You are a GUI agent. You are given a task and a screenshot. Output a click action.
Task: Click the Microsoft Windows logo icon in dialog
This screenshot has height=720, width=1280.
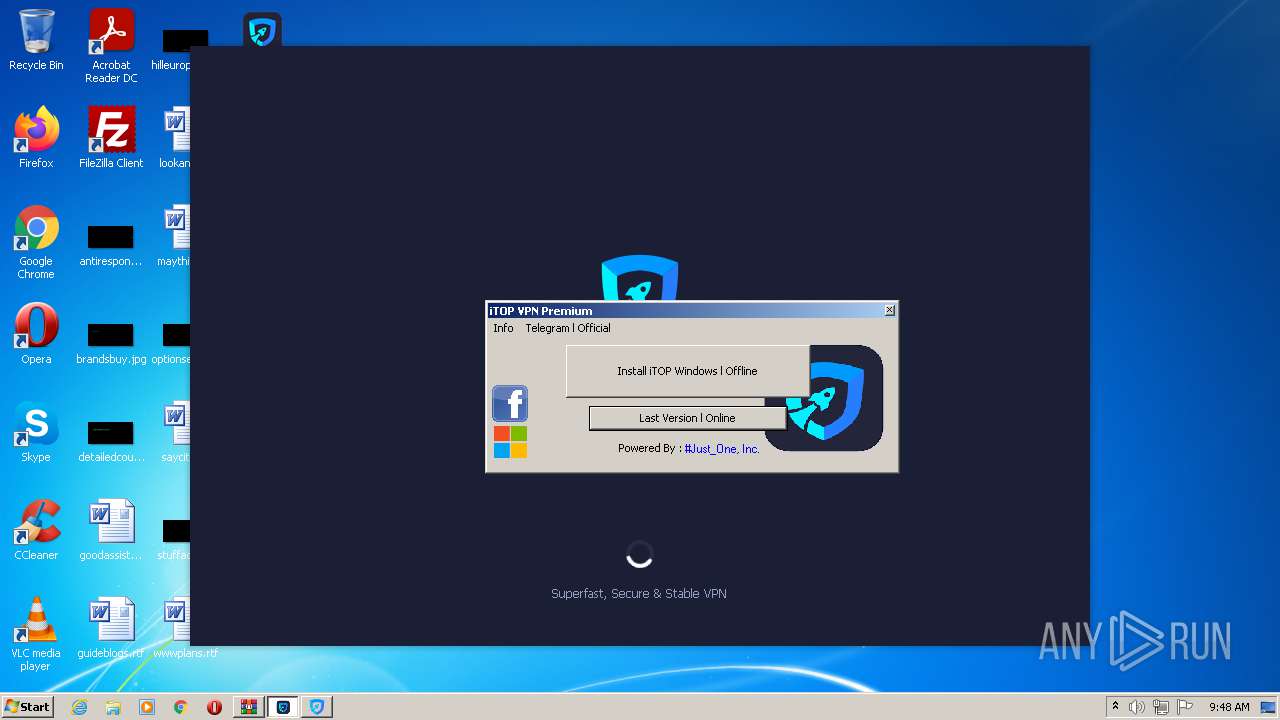[510, 442]
